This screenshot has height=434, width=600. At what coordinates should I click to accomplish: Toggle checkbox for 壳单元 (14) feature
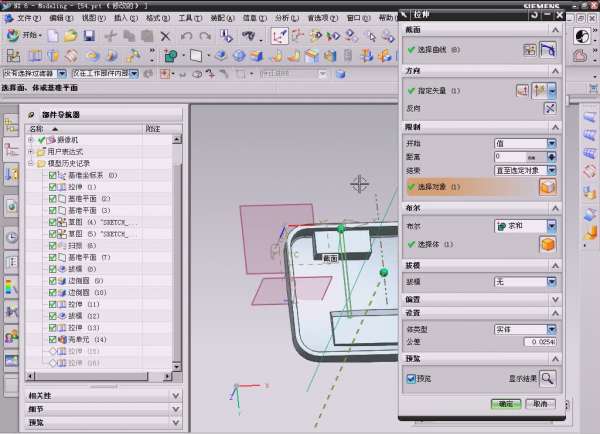[x=52, y=340]
